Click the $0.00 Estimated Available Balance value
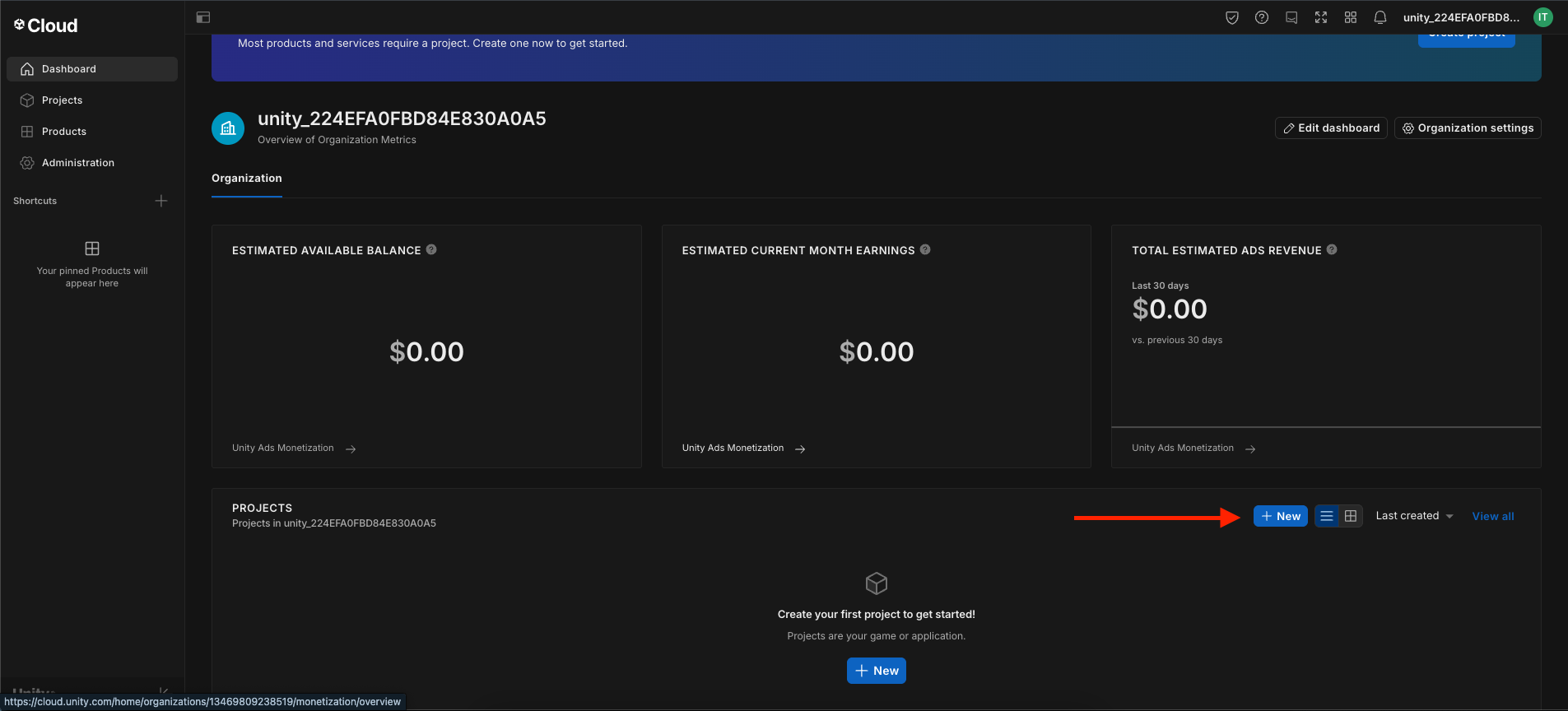1568x711 pixels. (426, 352)
